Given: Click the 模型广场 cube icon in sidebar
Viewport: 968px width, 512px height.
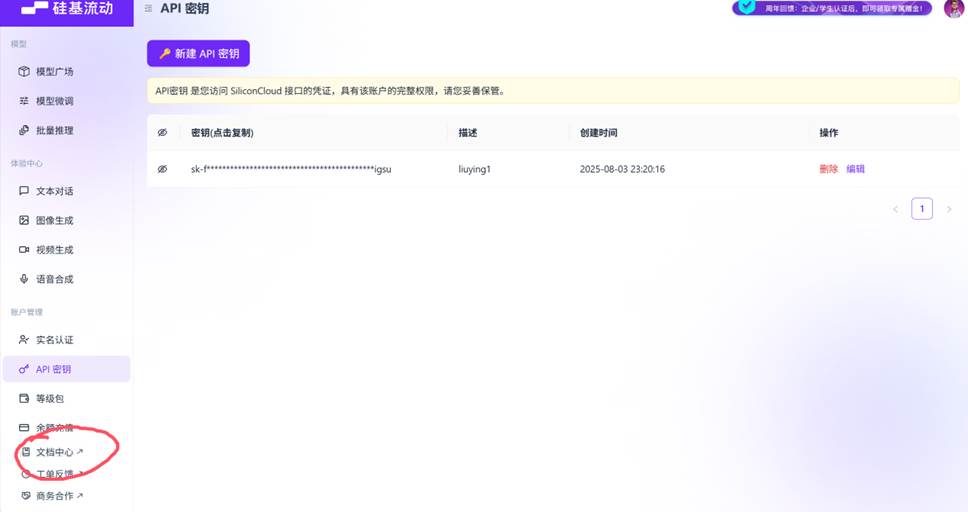Looking at the screenshot, I should (x=24, y=72).
